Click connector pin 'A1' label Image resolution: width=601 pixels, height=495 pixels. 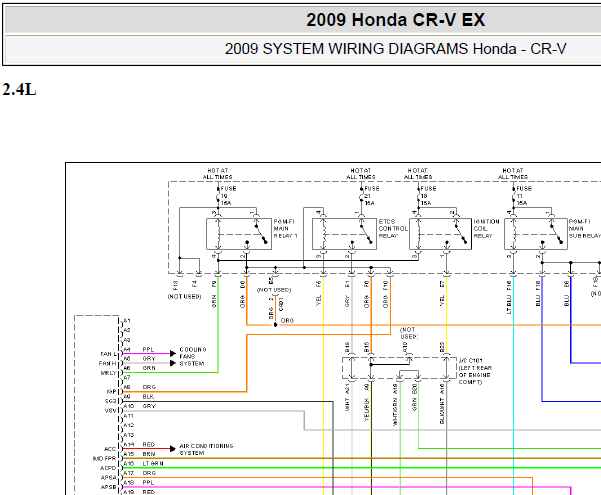pyautogui.click(x=127, y=321)
